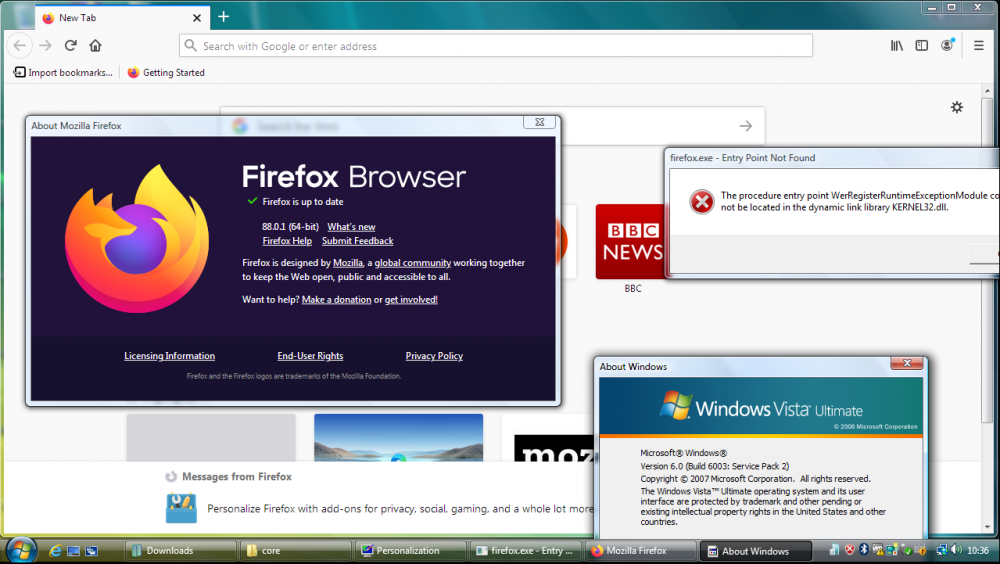Open the Firefox hamburger application menu

click(979, 46)
